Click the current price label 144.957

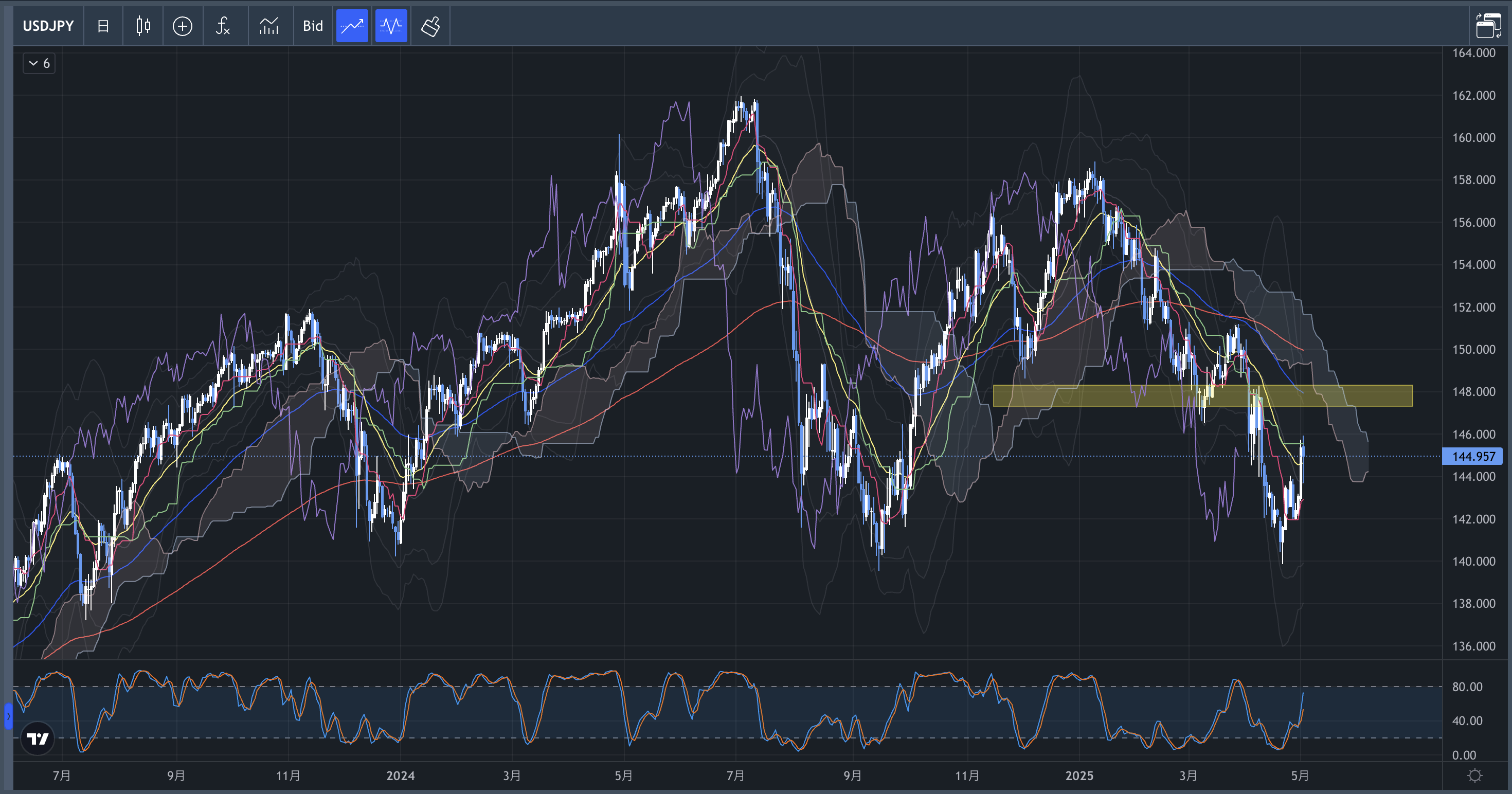(x=1472, y=456)
